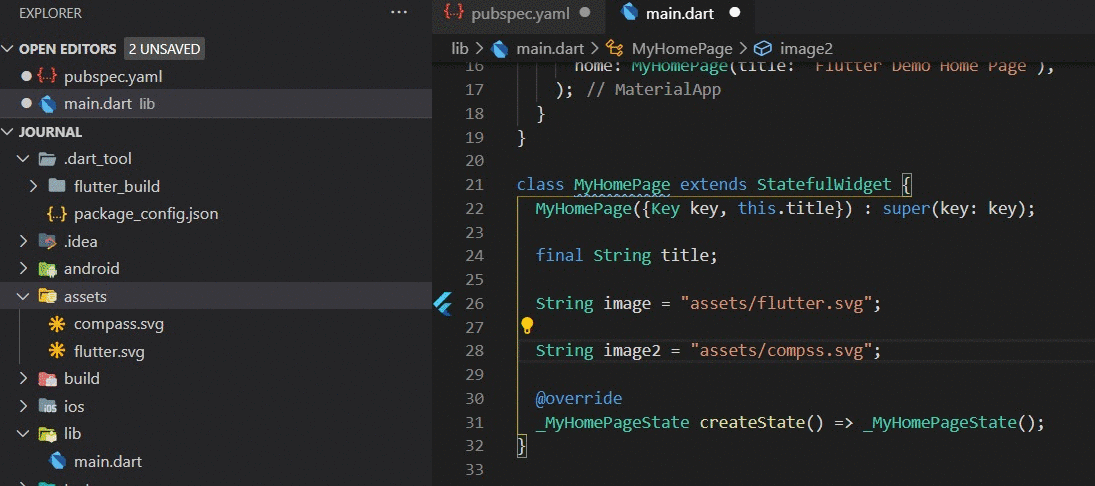Click unsaved dot beside pubspec.yaml in Open Editors

[27, 77]
